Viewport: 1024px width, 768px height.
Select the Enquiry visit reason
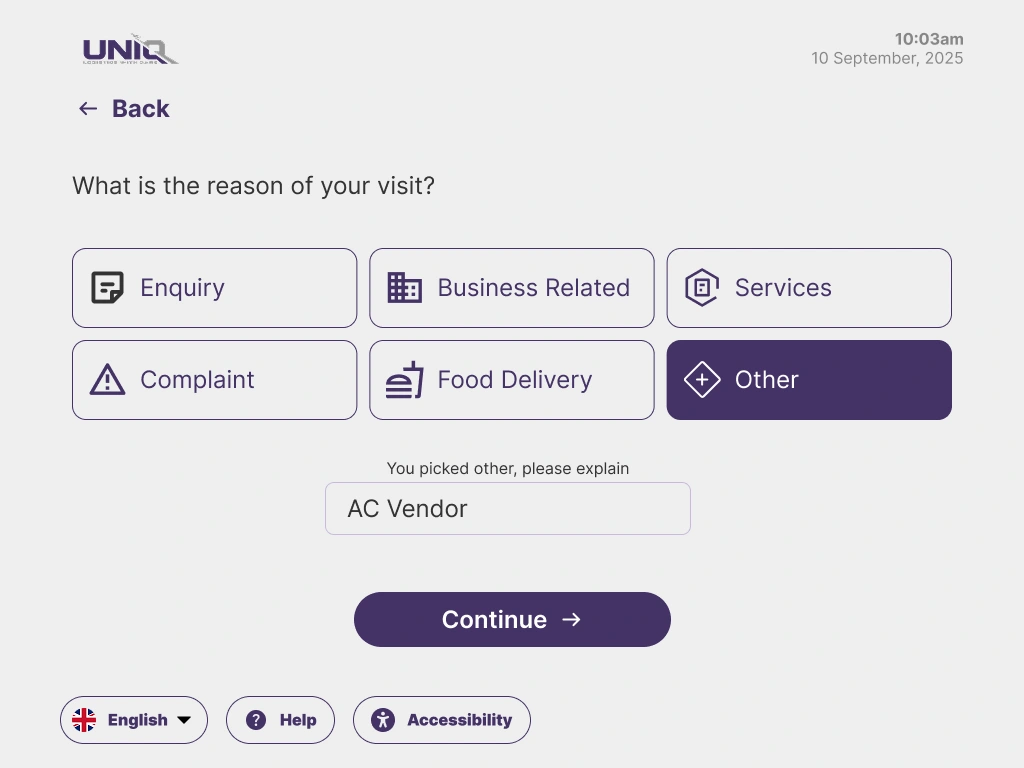tap(214, 288)
